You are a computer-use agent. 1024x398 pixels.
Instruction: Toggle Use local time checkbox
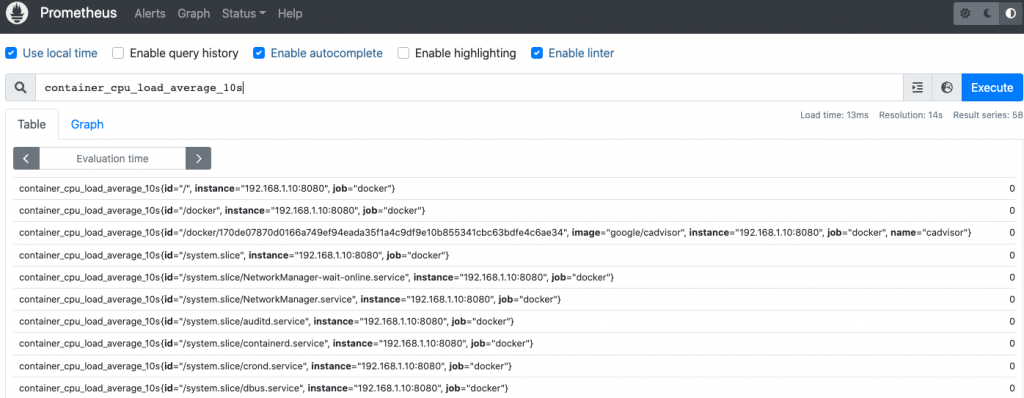point(11,53)
